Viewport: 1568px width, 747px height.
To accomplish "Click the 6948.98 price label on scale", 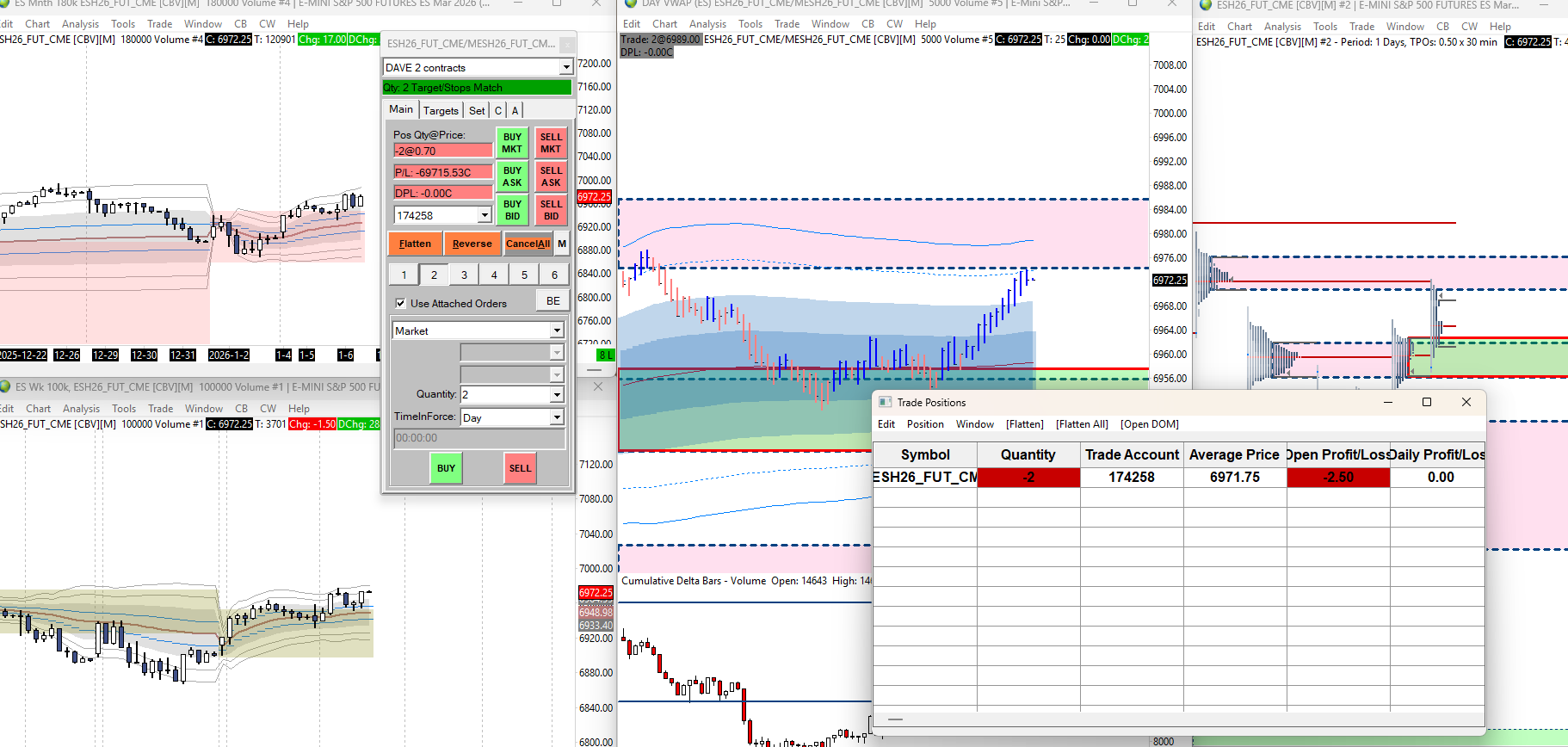I will tap(596, 613).
